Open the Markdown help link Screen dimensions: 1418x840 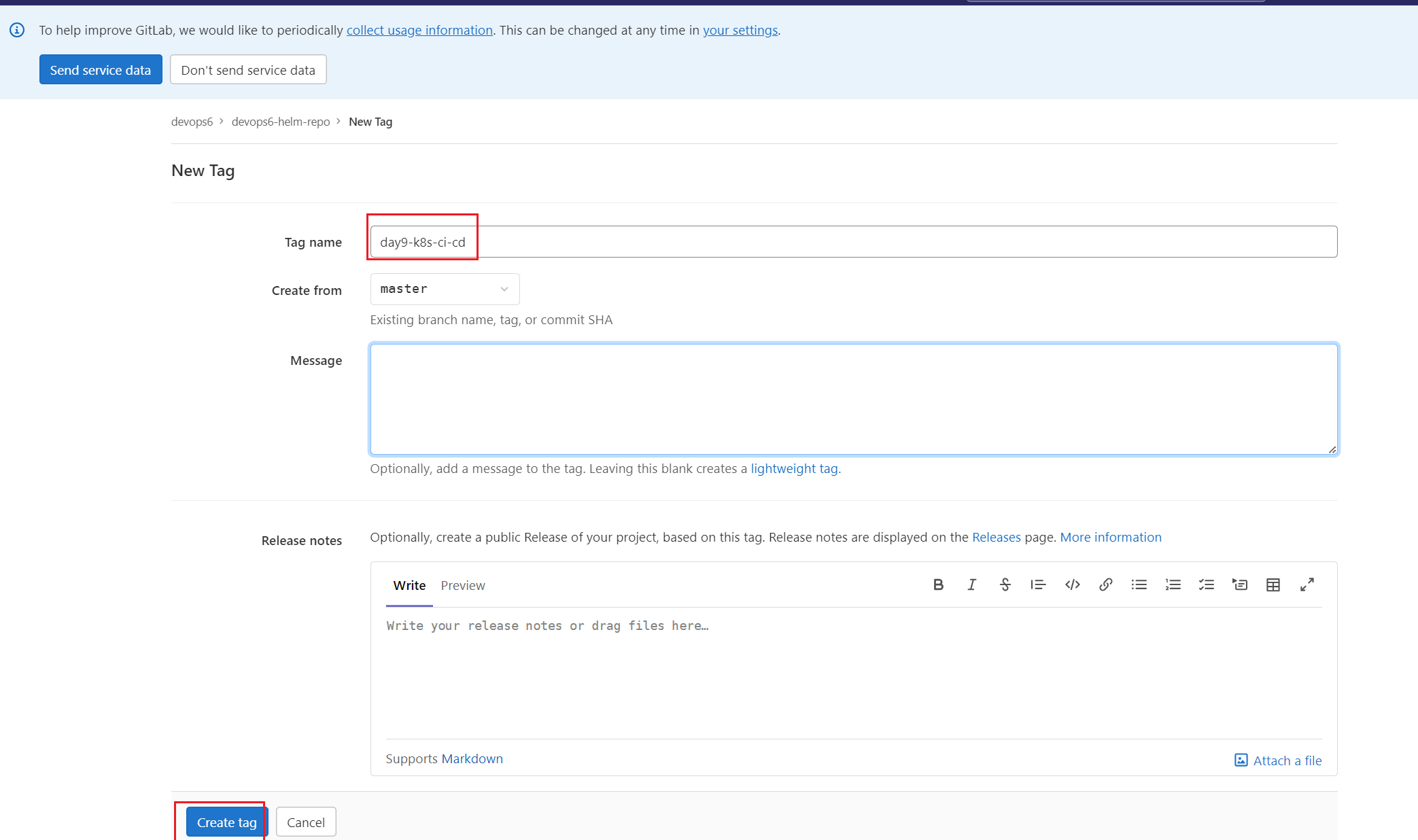tap(472, 758)
